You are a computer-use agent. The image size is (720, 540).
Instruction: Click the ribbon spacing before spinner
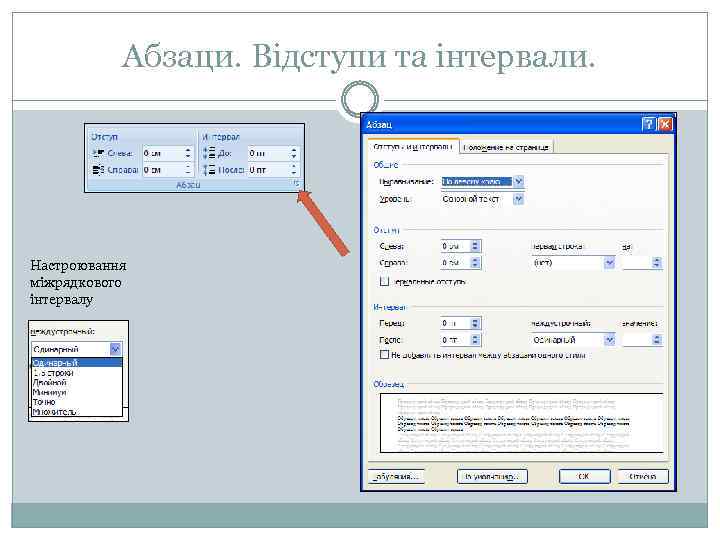click(294, 153)
